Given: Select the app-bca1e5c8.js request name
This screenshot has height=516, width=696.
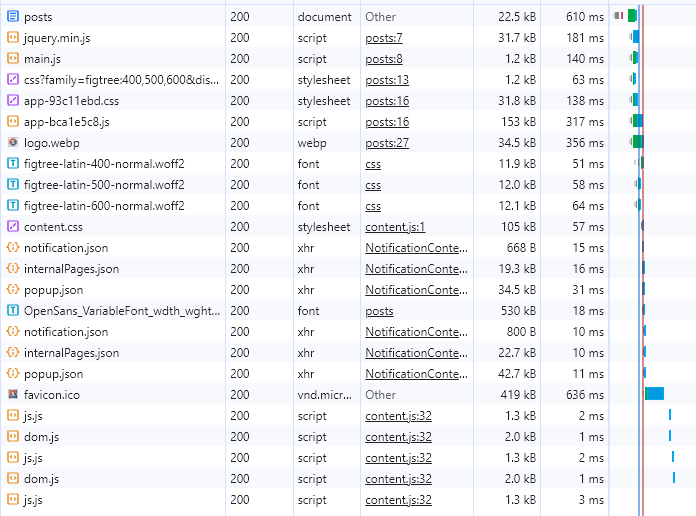Looking at the screenshot, I should (67, 122).
